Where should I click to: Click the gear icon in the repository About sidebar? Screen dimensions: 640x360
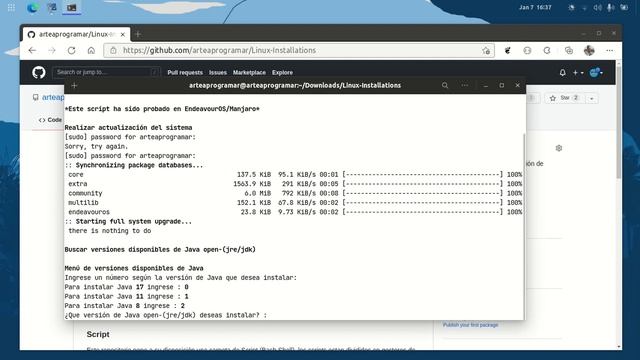click(559, 148)
